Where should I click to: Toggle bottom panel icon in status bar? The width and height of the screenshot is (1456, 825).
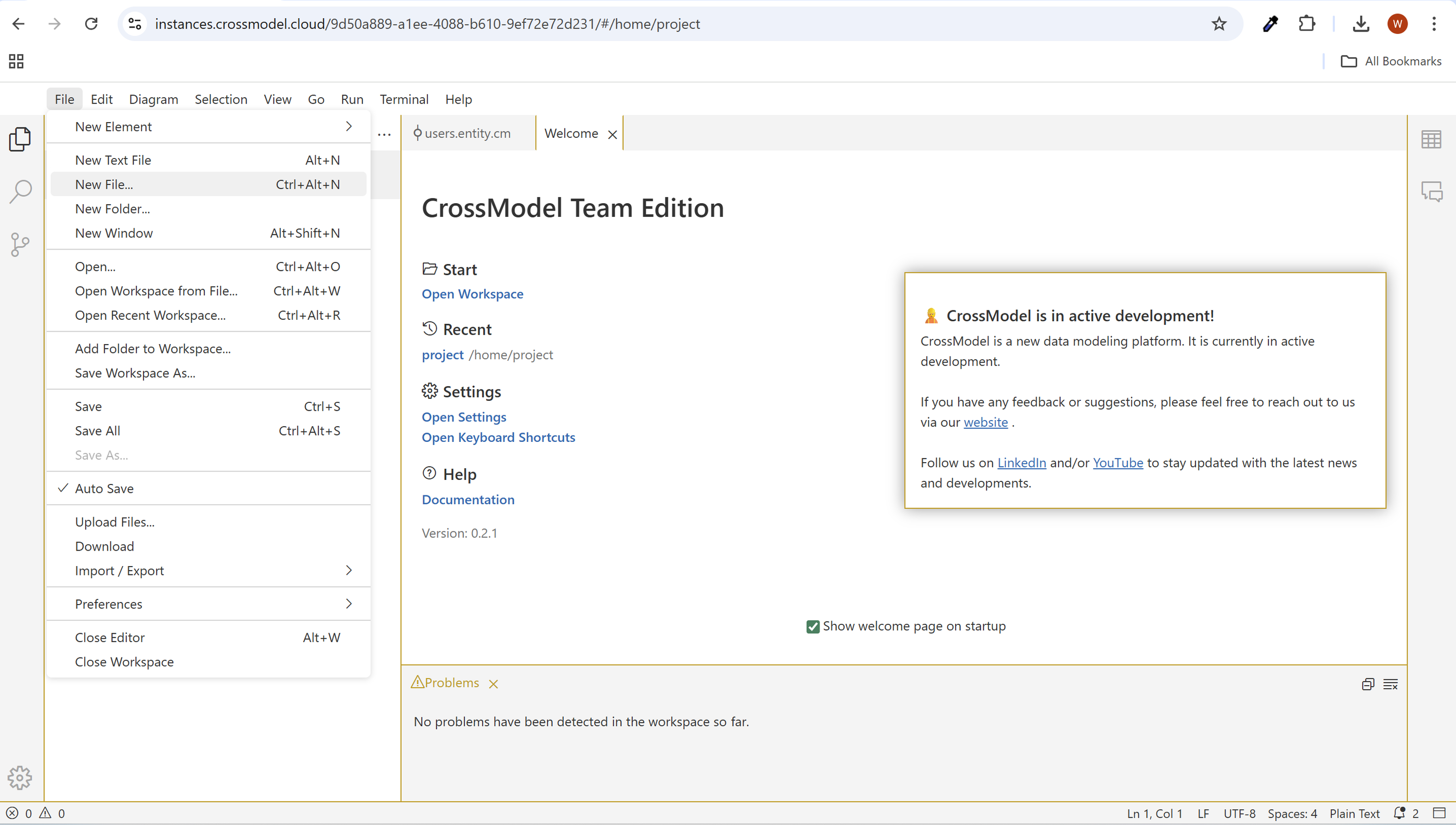click(1438, 813)
